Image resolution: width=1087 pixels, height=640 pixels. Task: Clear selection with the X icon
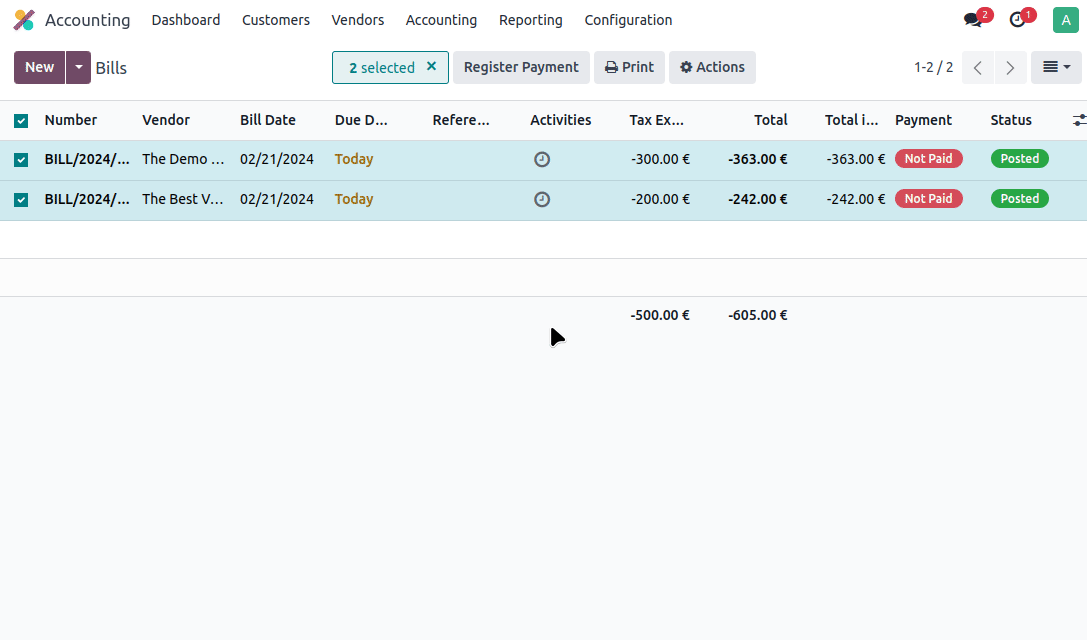tap(432, 67)
